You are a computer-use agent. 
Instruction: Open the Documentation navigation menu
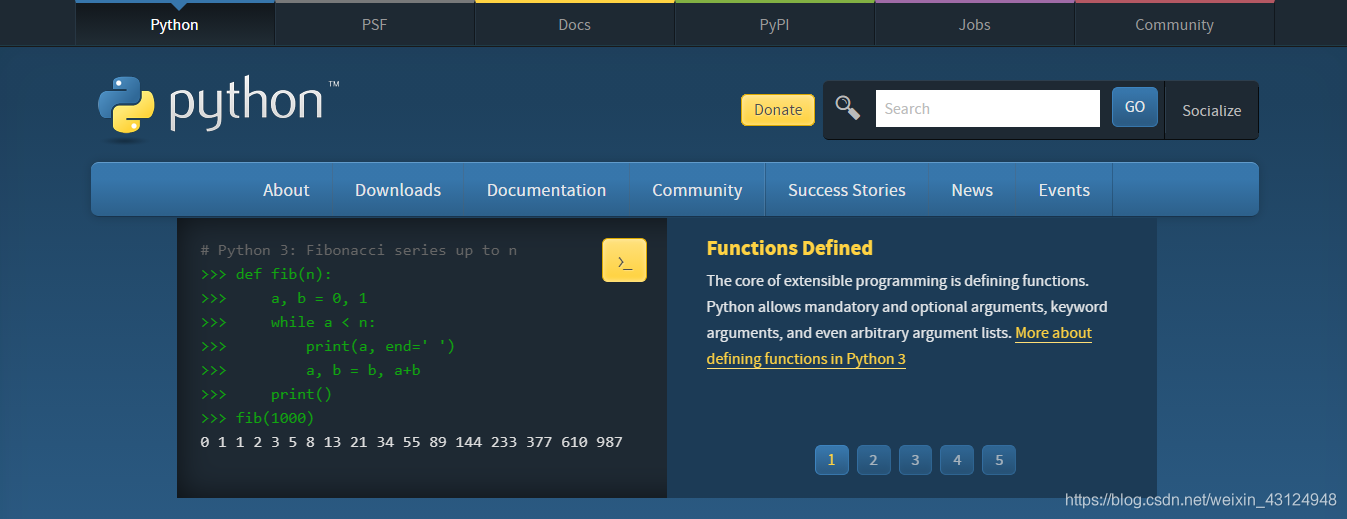coord(546,190)
